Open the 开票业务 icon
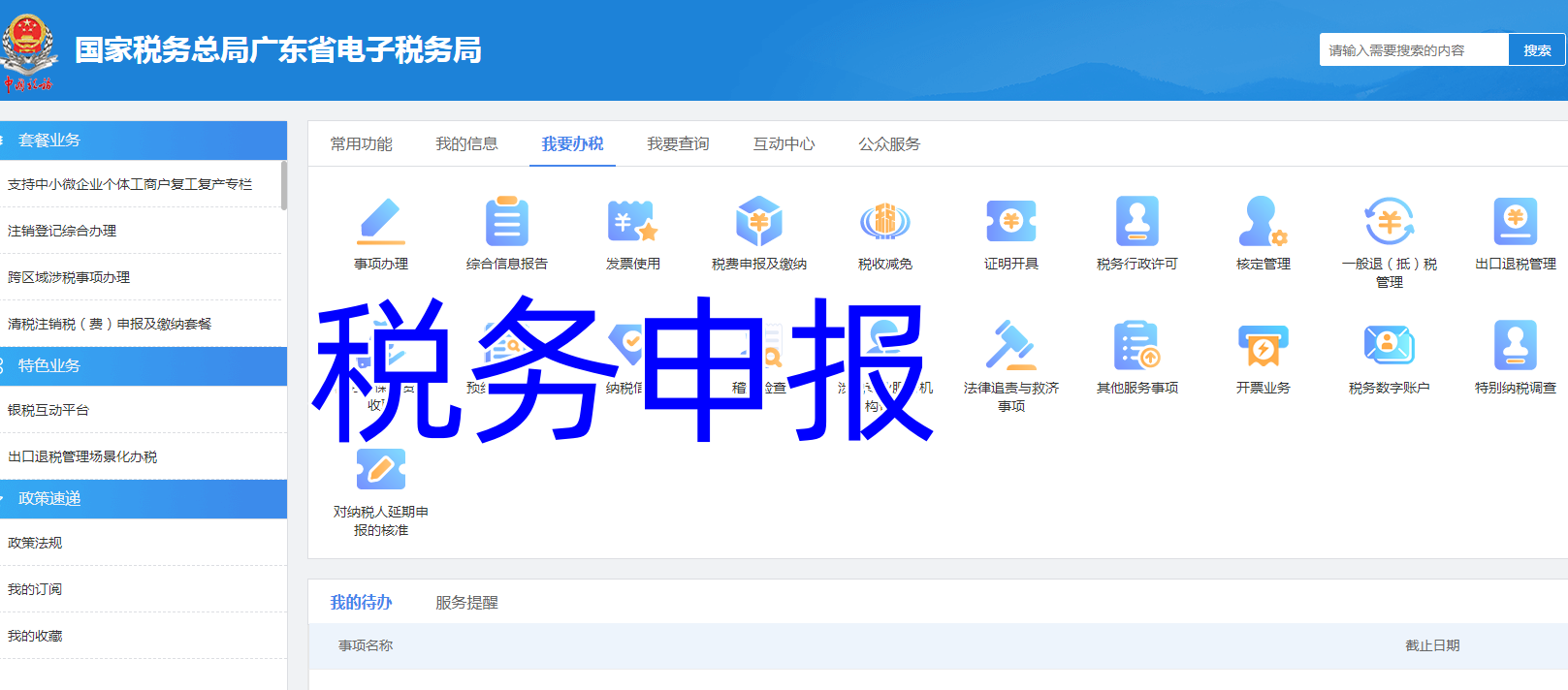Screen dimensions: 1568x690 tap(1264, 346)
